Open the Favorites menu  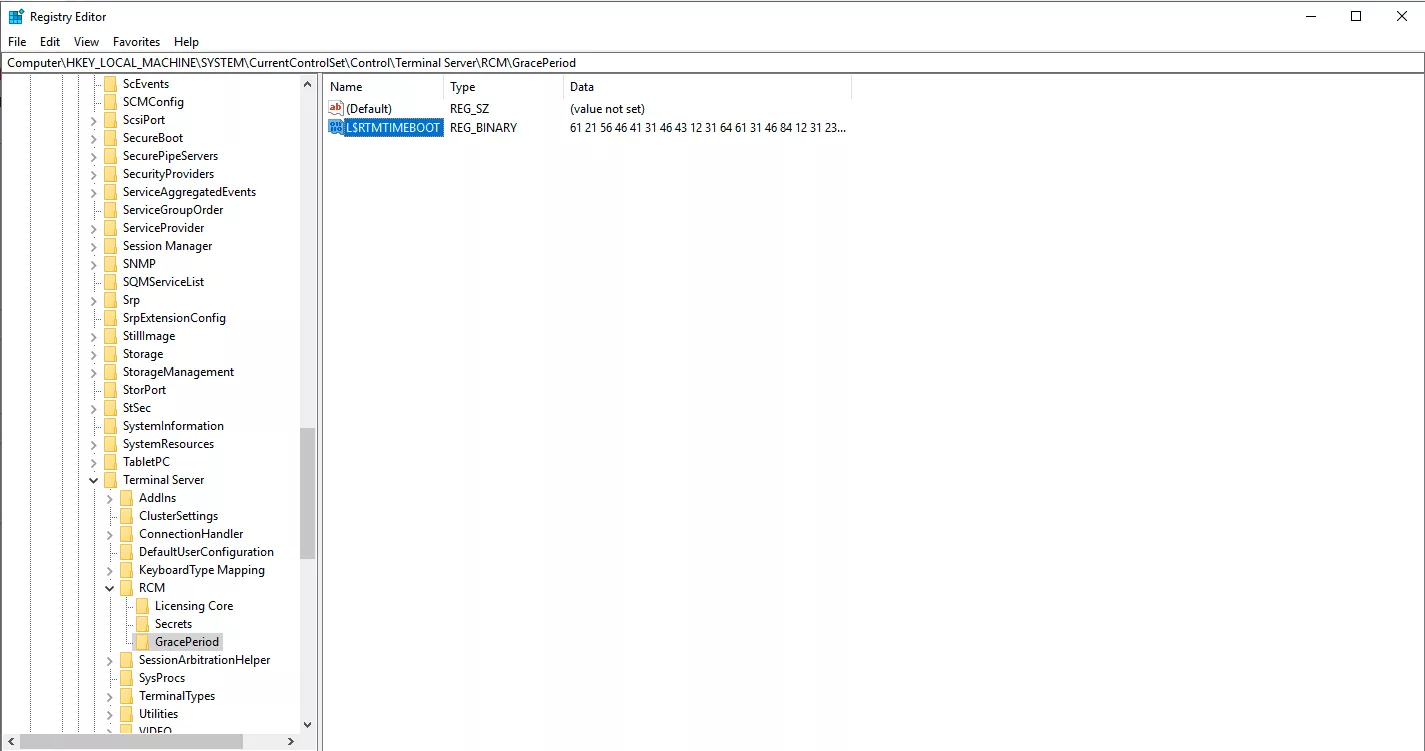point(136,42)
